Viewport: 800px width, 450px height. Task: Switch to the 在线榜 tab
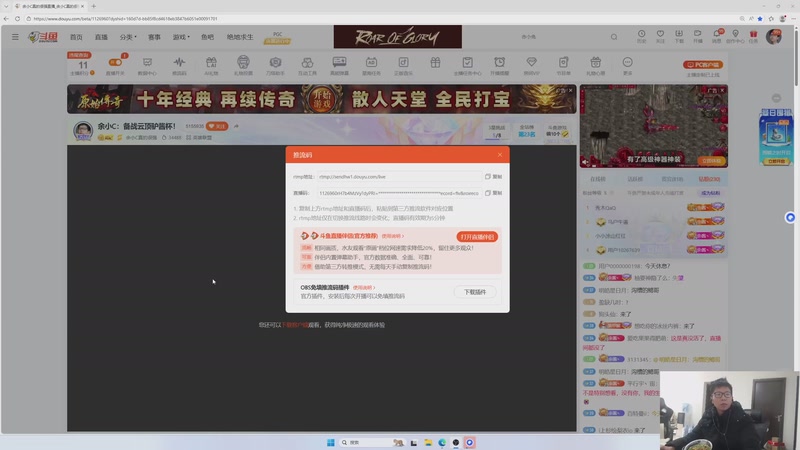597,179
